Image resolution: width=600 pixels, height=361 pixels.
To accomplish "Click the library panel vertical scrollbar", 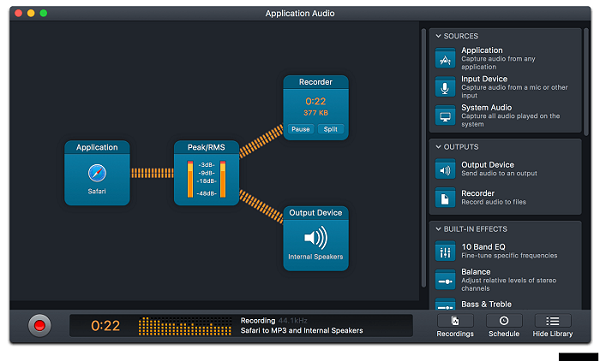I will [586, 82].
